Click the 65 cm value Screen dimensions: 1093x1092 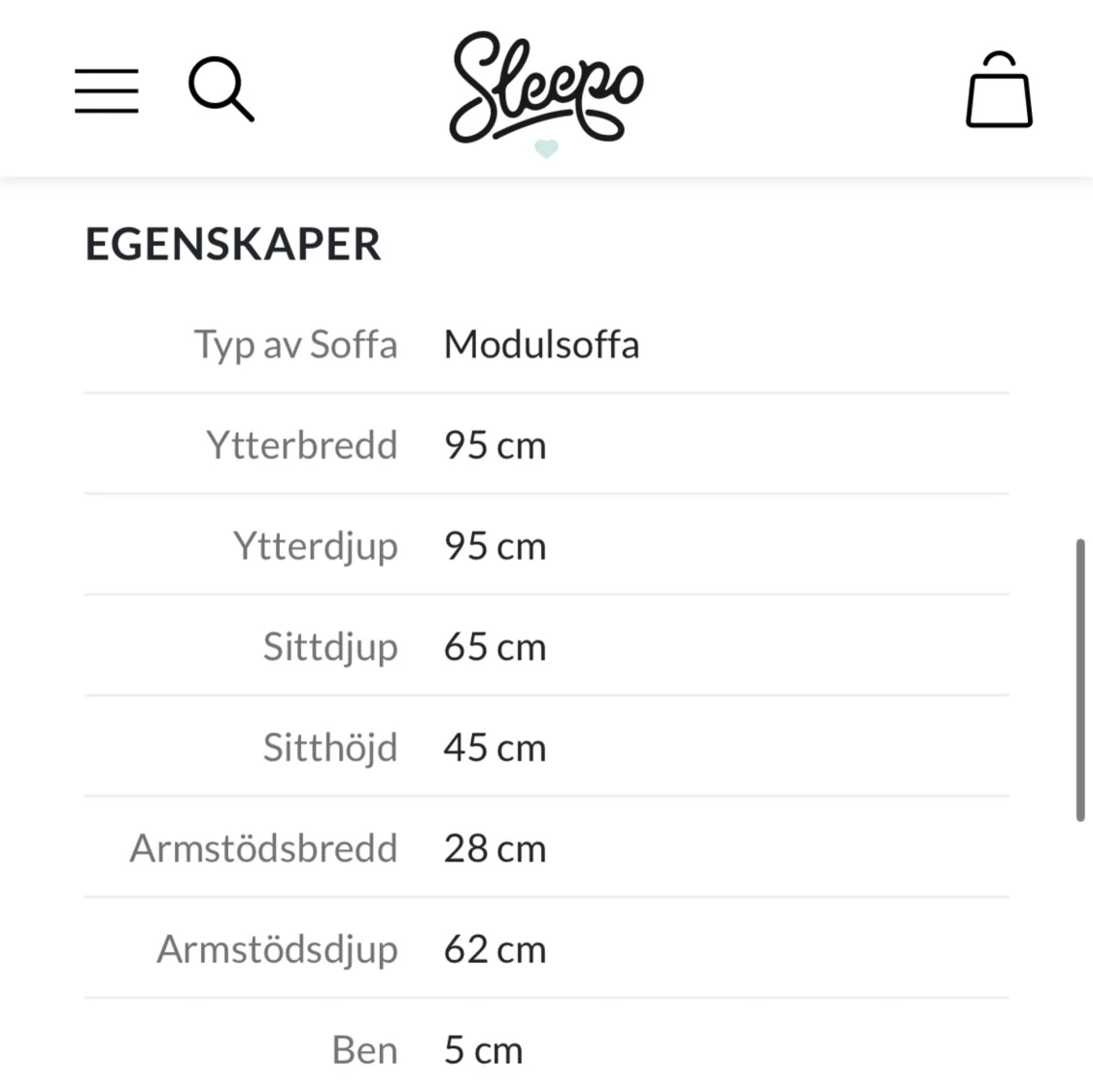495,647
